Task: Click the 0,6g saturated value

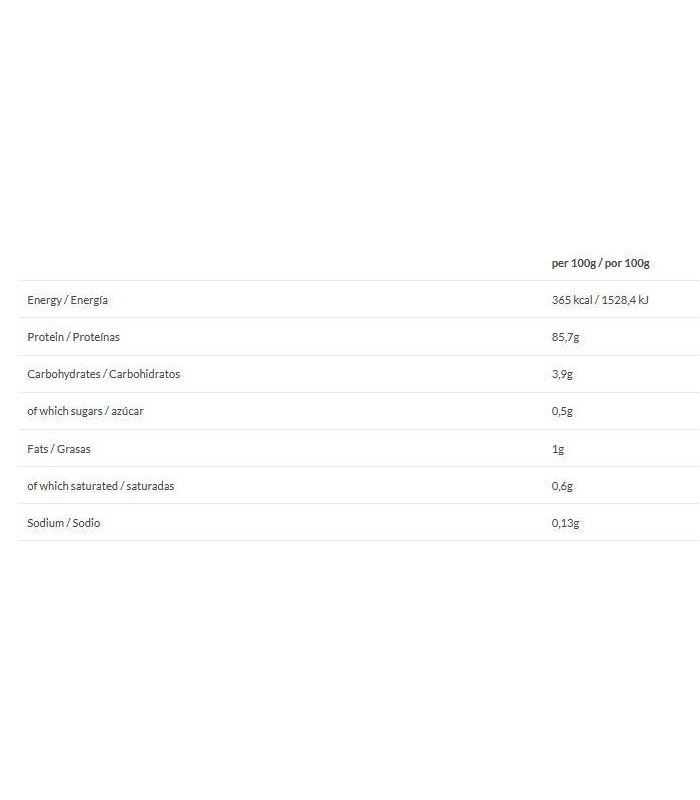Action: coord(562,486)
